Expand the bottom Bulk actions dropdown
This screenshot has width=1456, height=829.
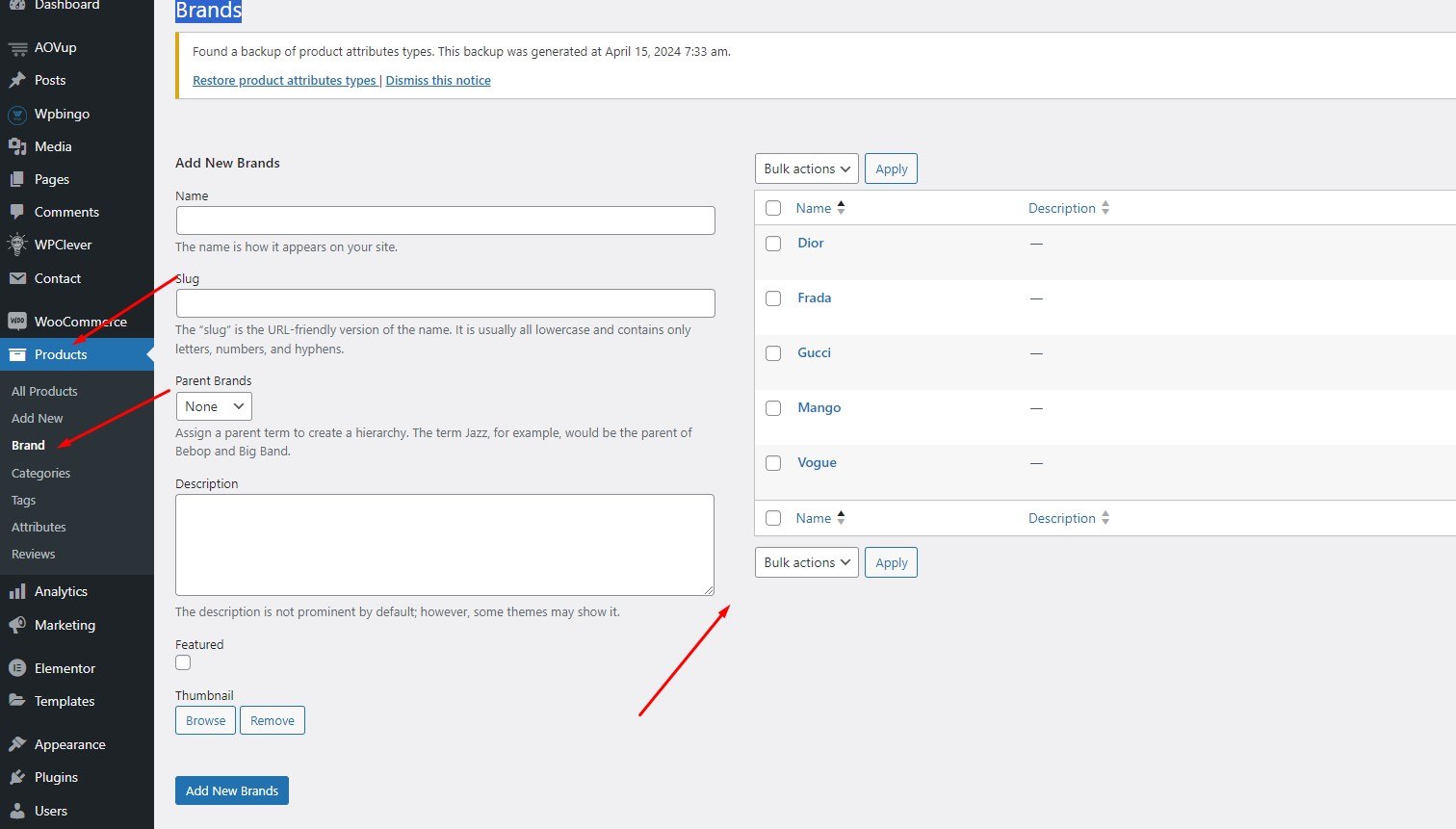pos(806,562)
